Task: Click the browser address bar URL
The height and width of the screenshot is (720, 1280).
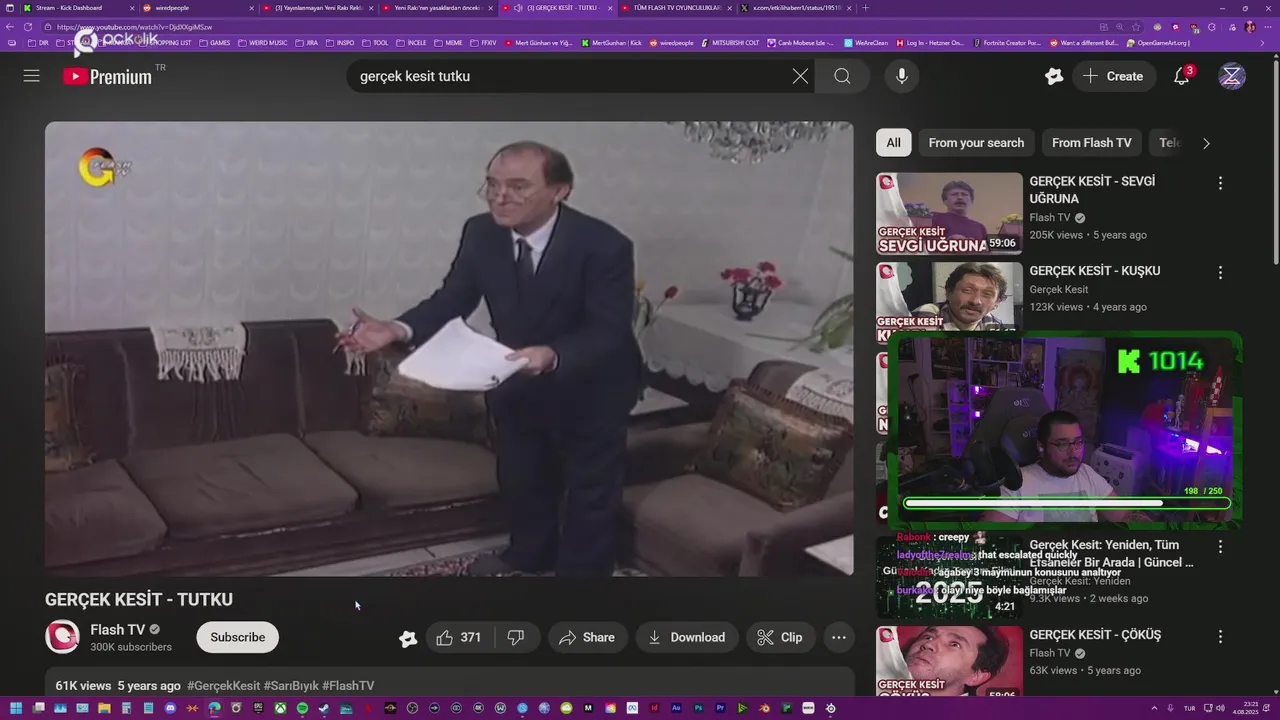Action: click(x=135, y=27)
